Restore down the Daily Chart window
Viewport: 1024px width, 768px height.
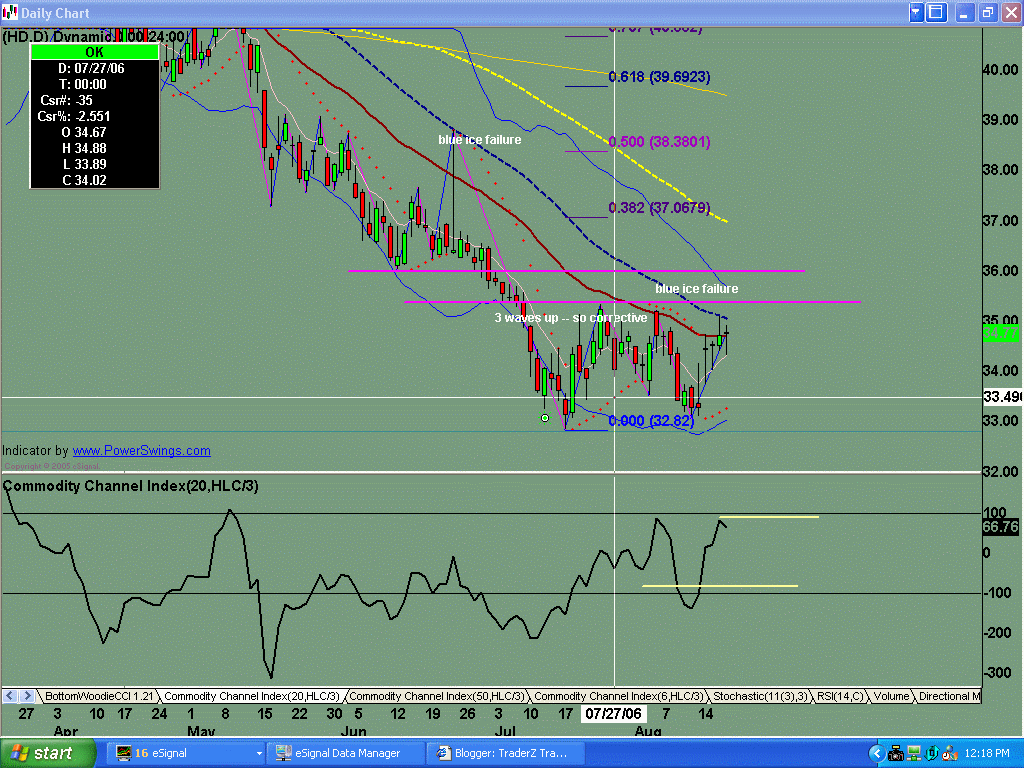tap(987, 12)
